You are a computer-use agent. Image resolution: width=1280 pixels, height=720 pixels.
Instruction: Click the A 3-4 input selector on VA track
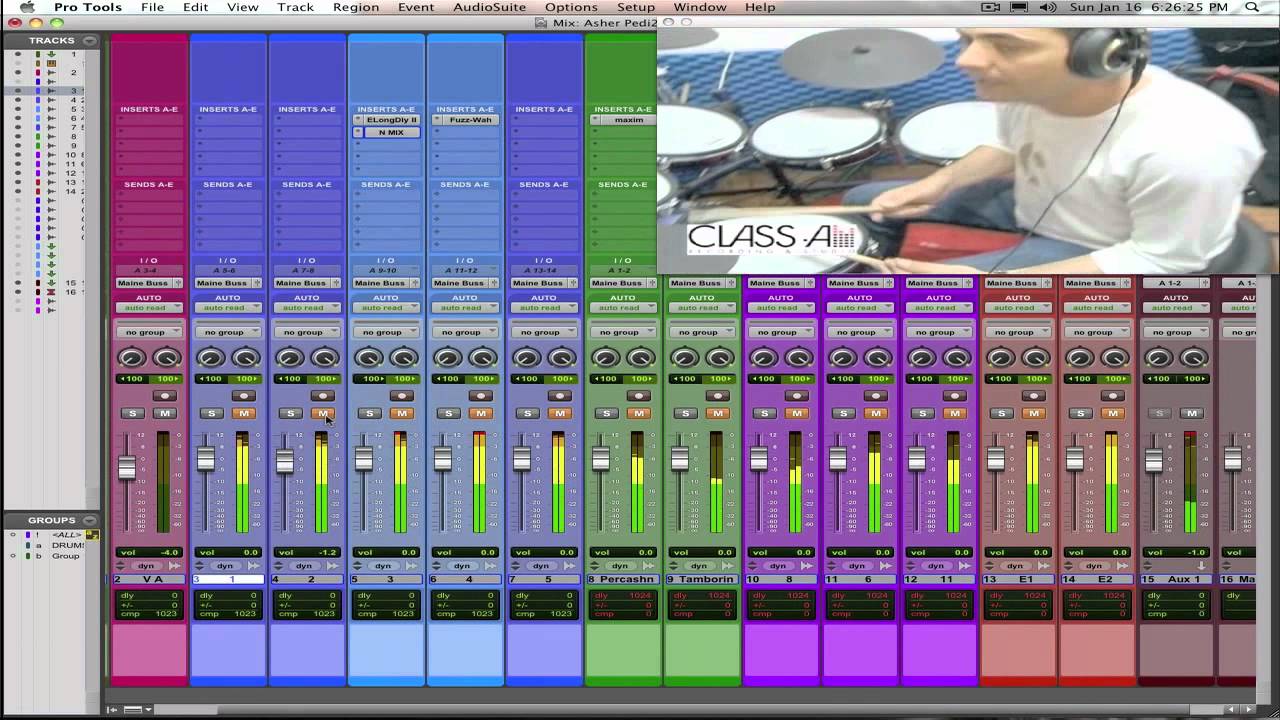pyautogui.click(x=149, y=270)
